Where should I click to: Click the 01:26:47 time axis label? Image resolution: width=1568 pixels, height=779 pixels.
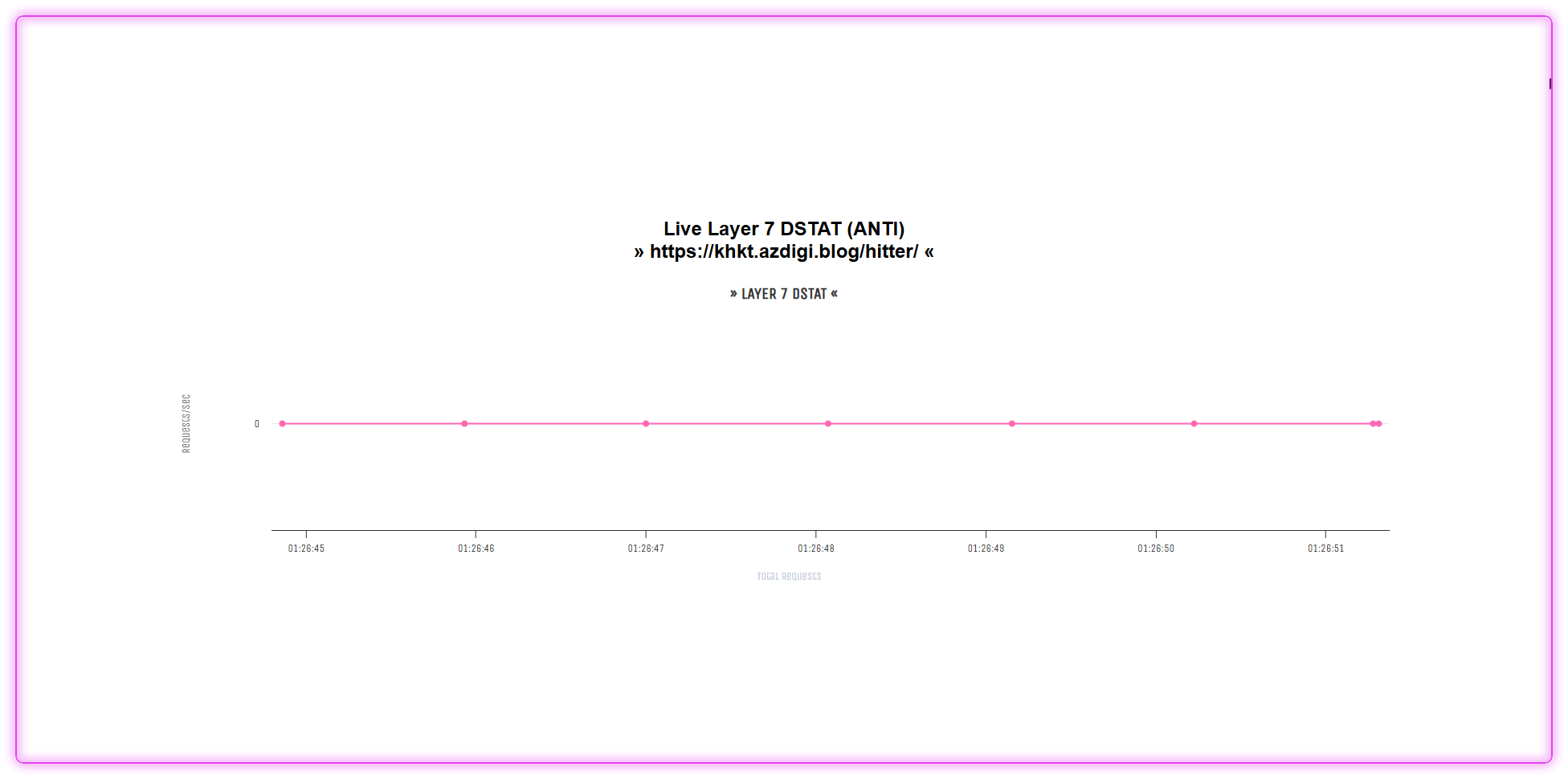[646, 549]
